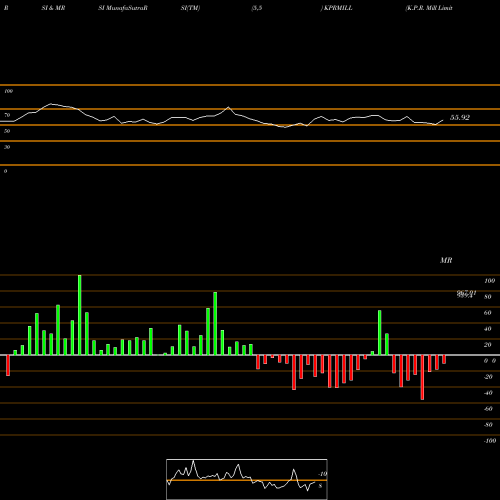Click the MR axis label 40 on right
500x500 pixels.
click(x=488, y=329)
